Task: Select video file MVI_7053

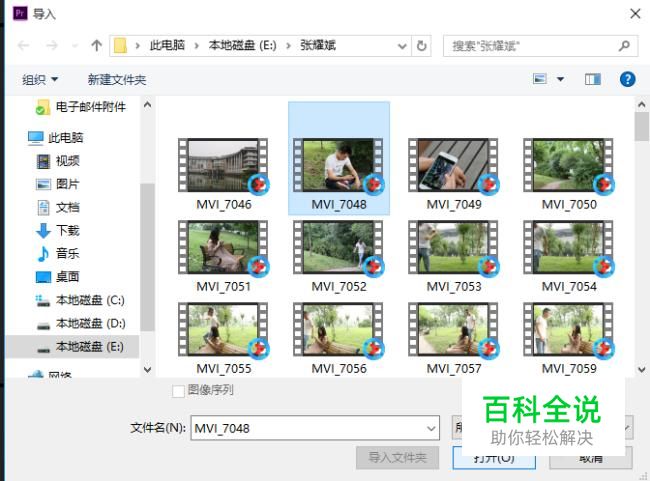Action: (x=454, y=256)
